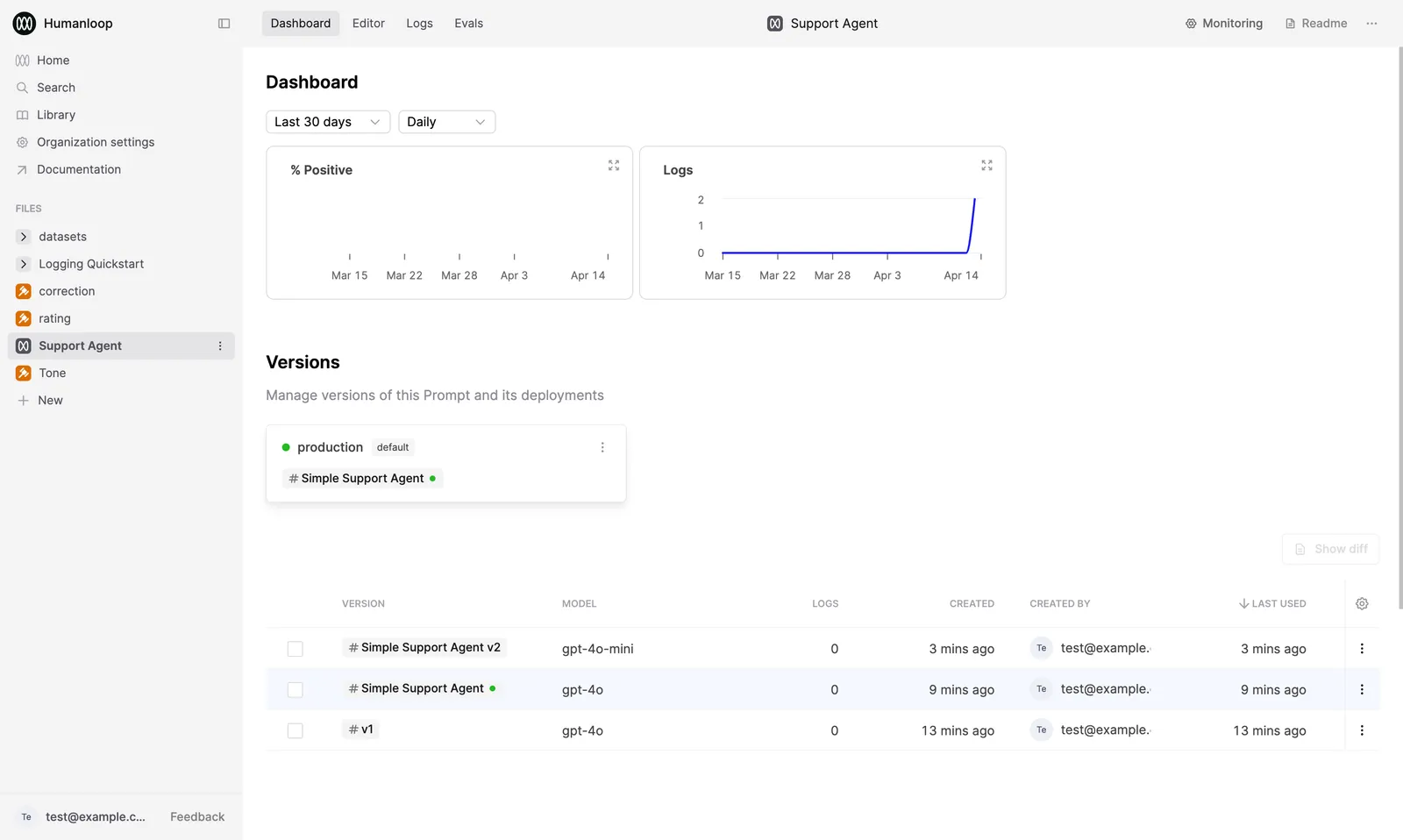Open row actions for Simple Support Agent v2
Image resolution: width=1403 pixels, height=840 pixels.
point(1362,649)
